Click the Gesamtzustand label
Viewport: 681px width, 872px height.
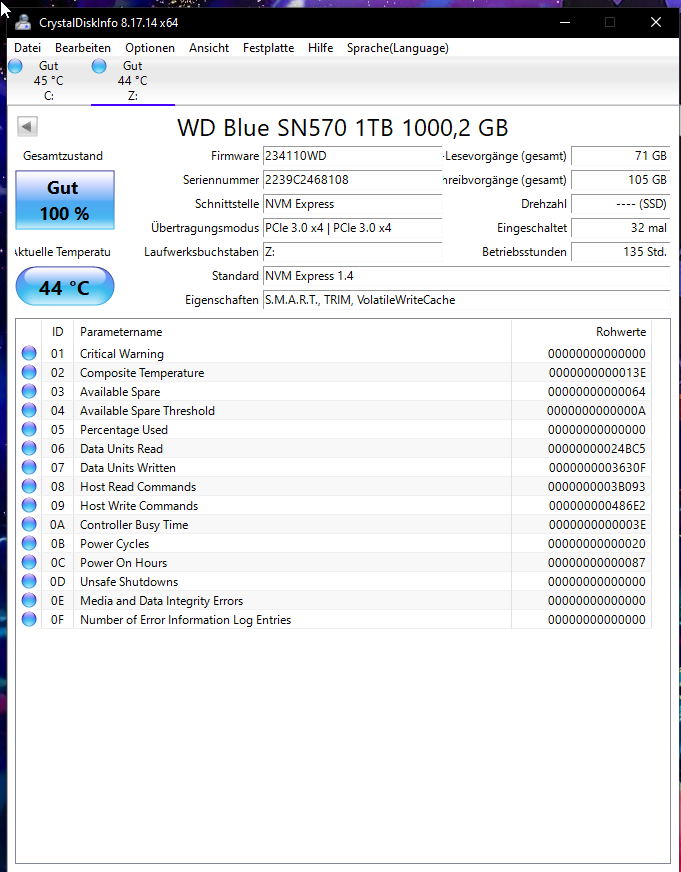[x=63, y=156]
